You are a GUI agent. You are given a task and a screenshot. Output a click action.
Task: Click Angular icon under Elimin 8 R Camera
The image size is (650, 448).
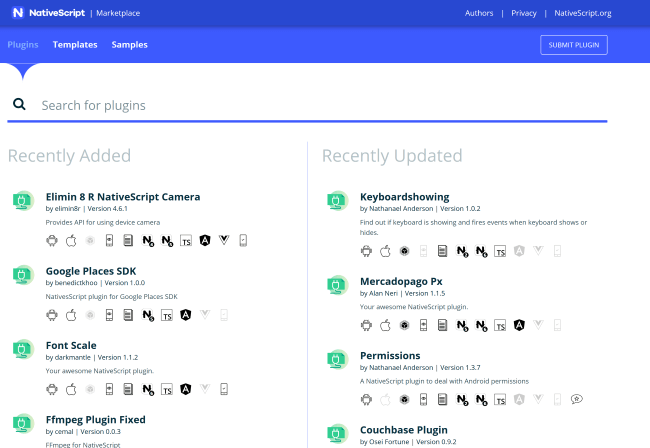[205, 240]
